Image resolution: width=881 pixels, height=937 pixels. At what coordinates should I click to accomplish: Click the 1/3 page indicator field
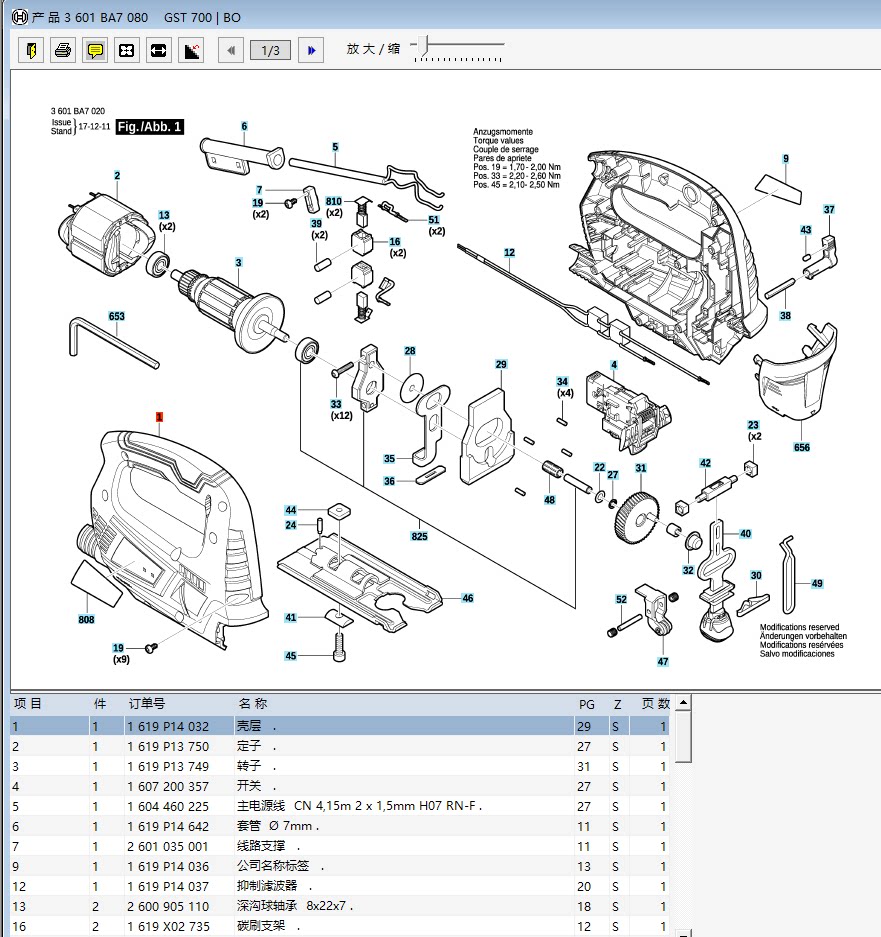click(x=270, y=50)
